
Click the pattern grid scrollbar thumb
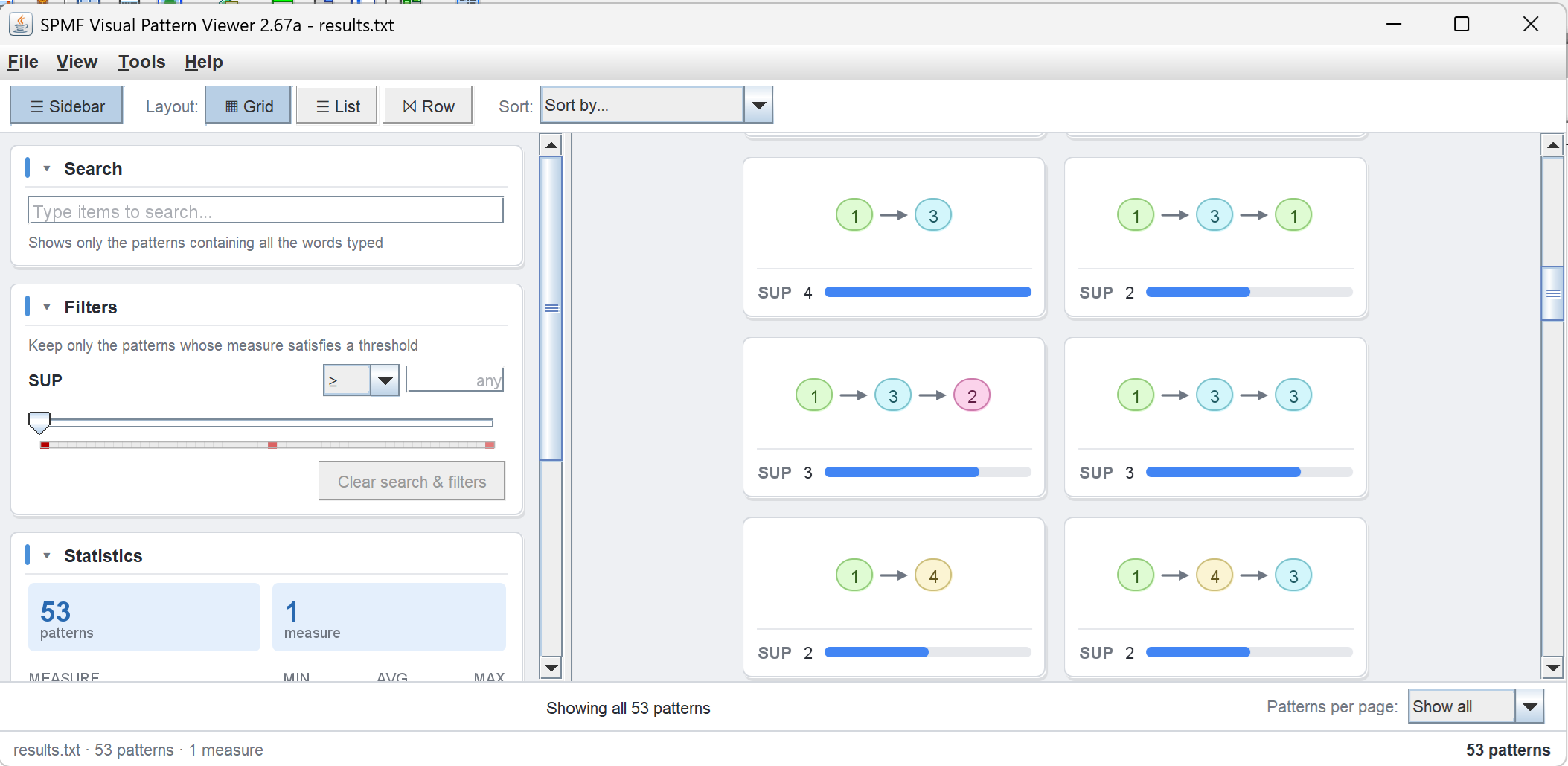coord(1552,293)
